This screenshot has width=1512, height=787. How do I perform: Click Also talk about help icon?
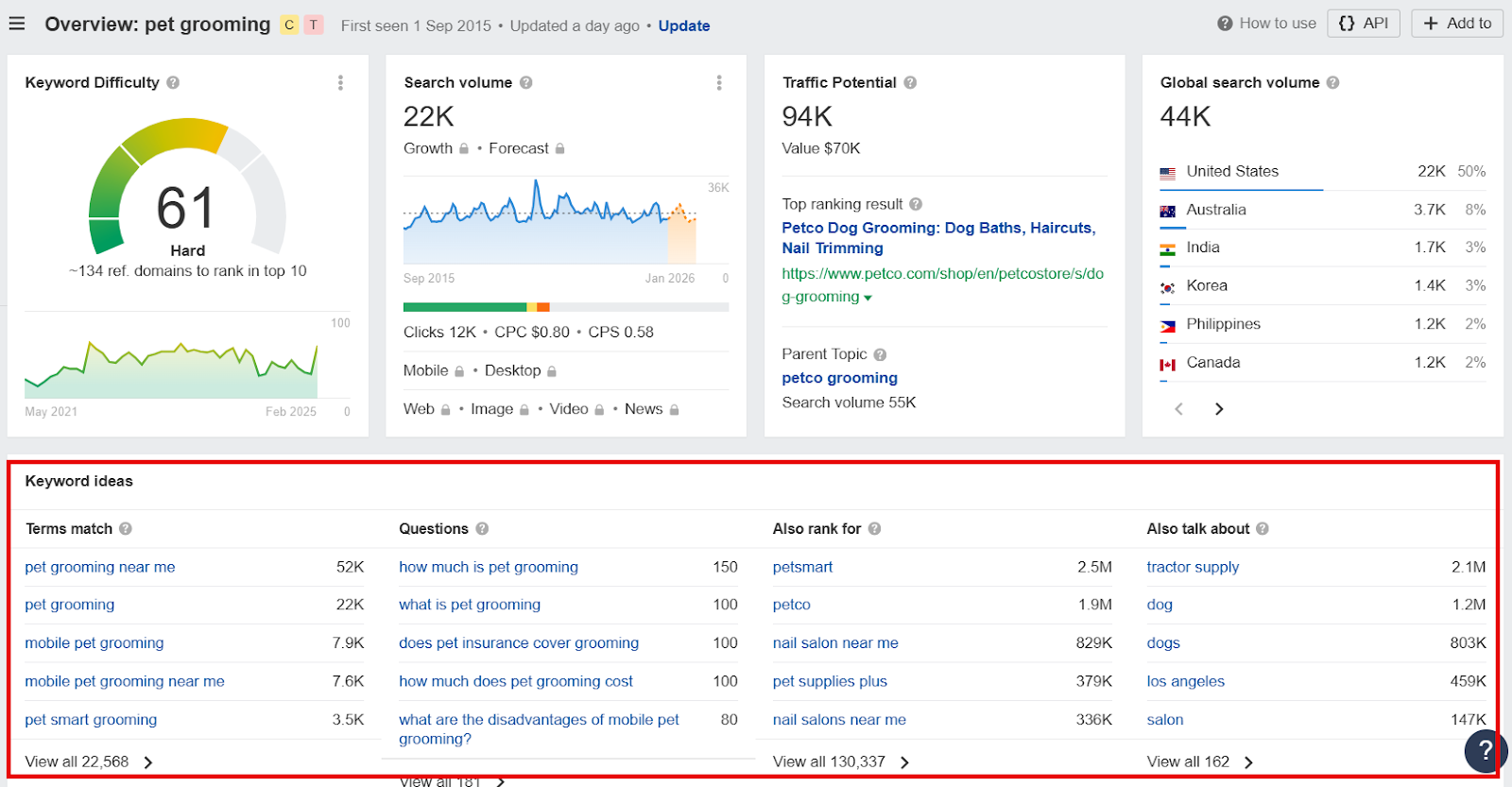point(1263,529)
